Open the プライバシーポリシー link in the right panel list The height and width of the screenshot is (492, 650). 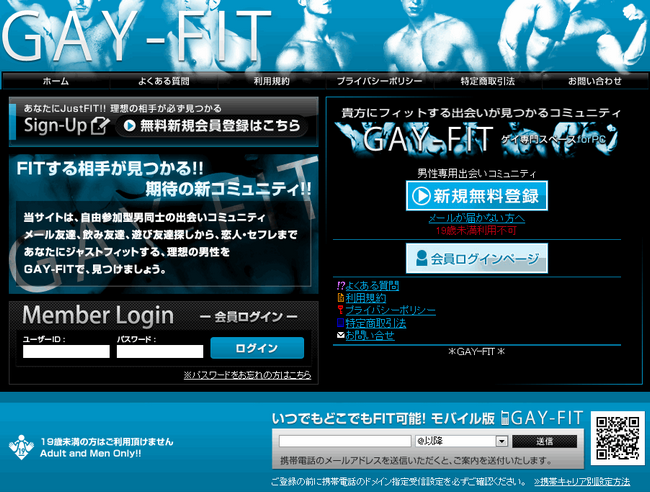pos(390,310)
